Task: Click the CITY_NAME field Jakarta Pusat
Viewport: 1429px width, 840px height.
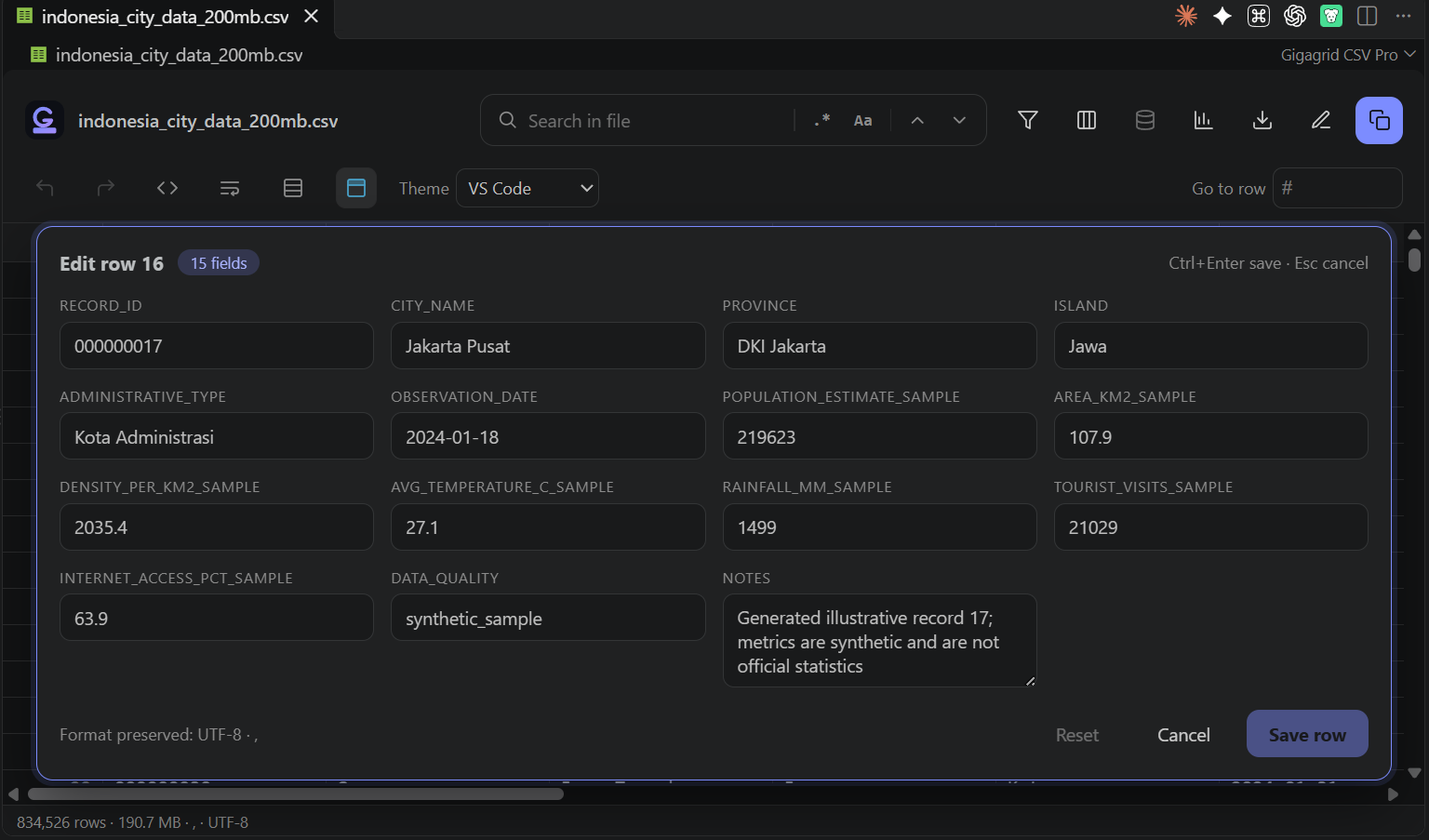Action: pyautogui.click(x=548, y=346)
